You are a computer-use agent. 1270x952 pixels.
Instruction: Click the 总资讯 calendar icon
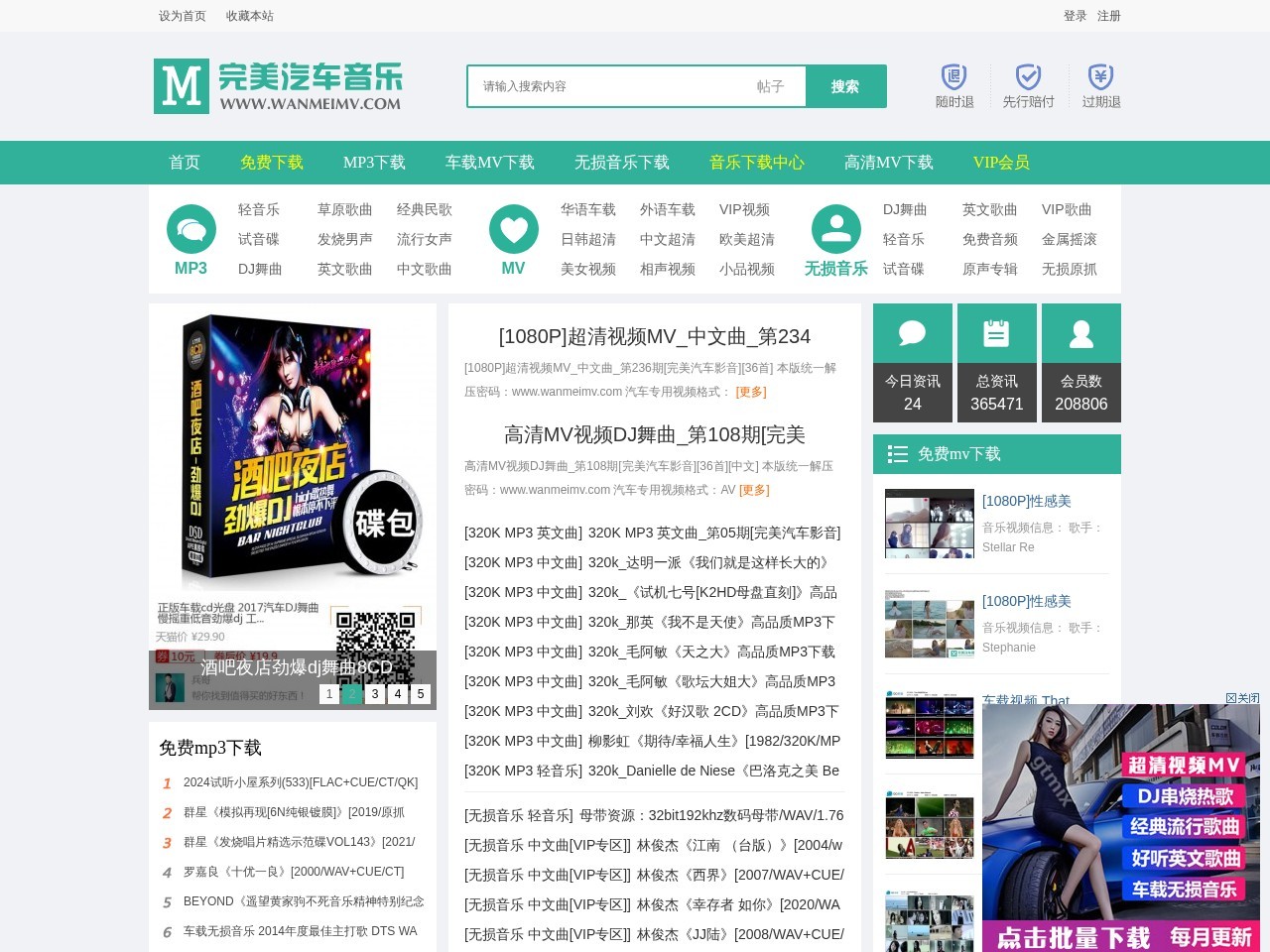996,333
